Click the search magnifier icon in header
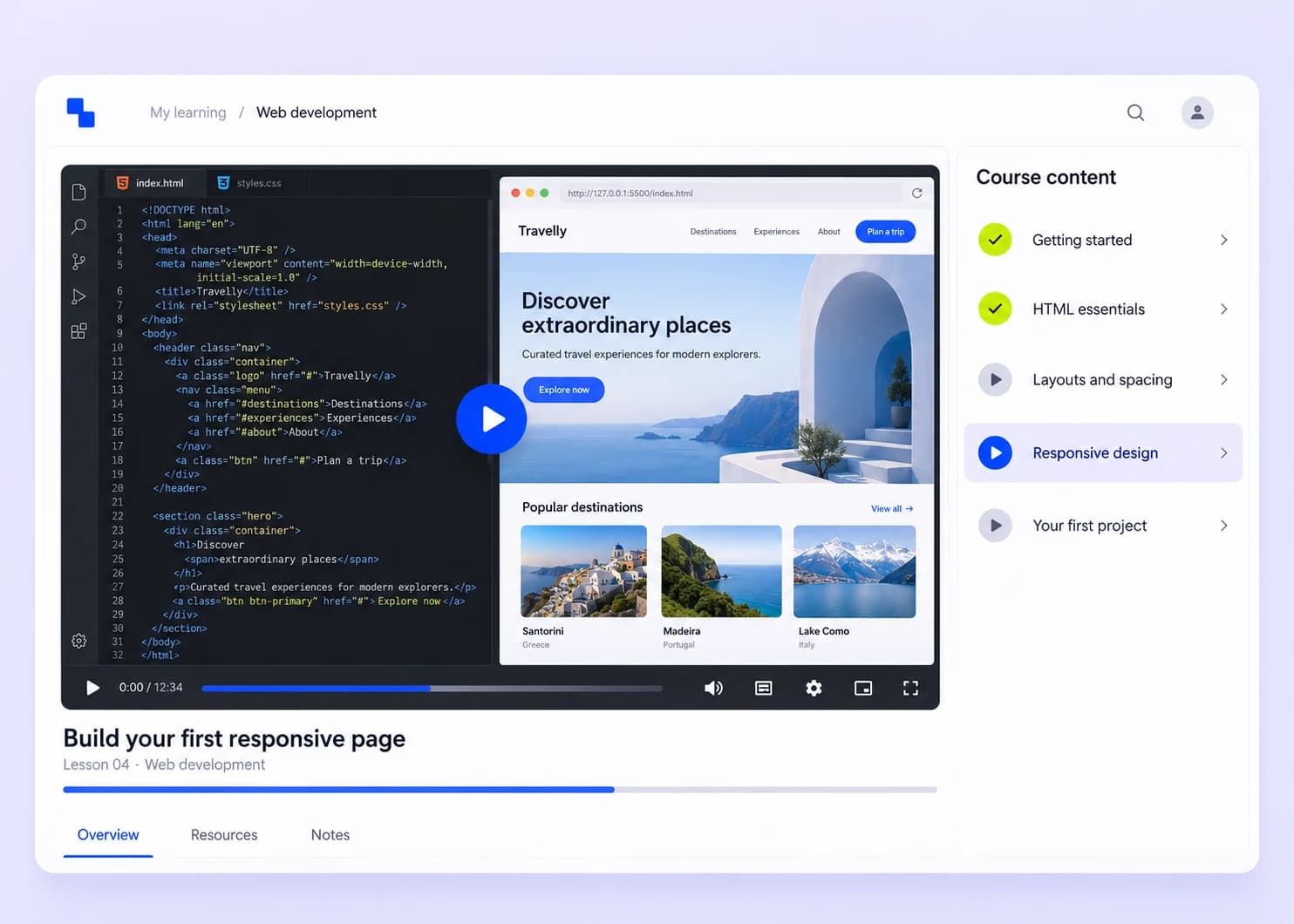 pyautogui.click(x=1135, y=112)
